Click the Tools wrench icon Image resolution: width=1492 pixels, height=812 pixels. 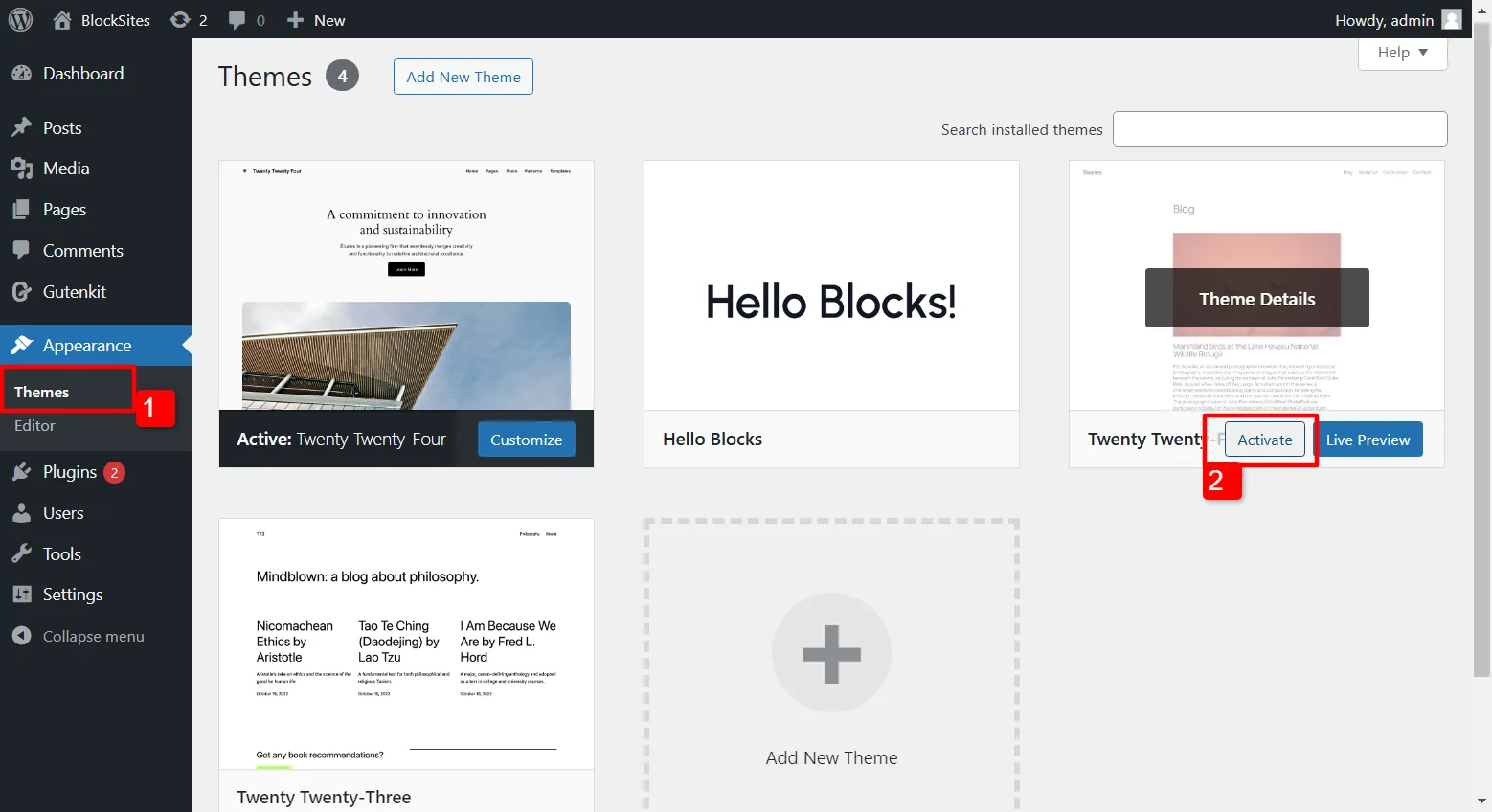coord(21,553)
